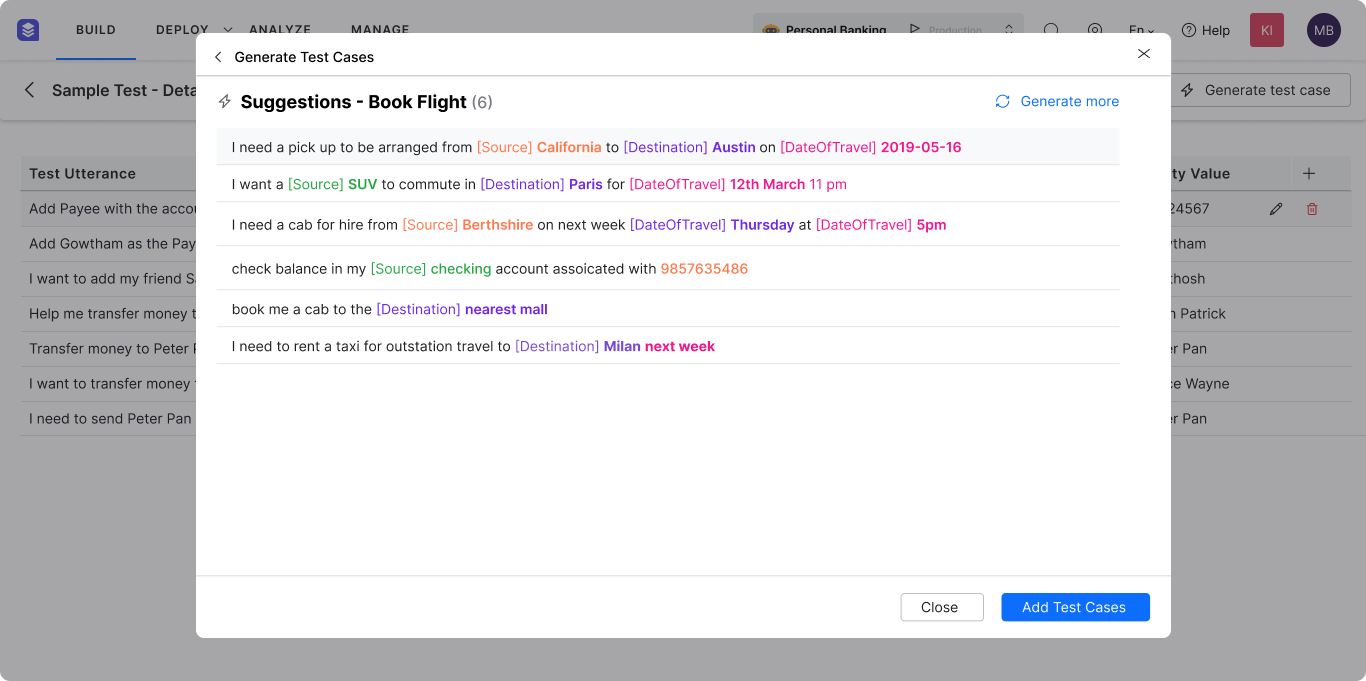The height and width of the screenshot is (681, 1366).
Task: Select the SUV commute in Paris suggestion
Action: (x=668, y=184)
